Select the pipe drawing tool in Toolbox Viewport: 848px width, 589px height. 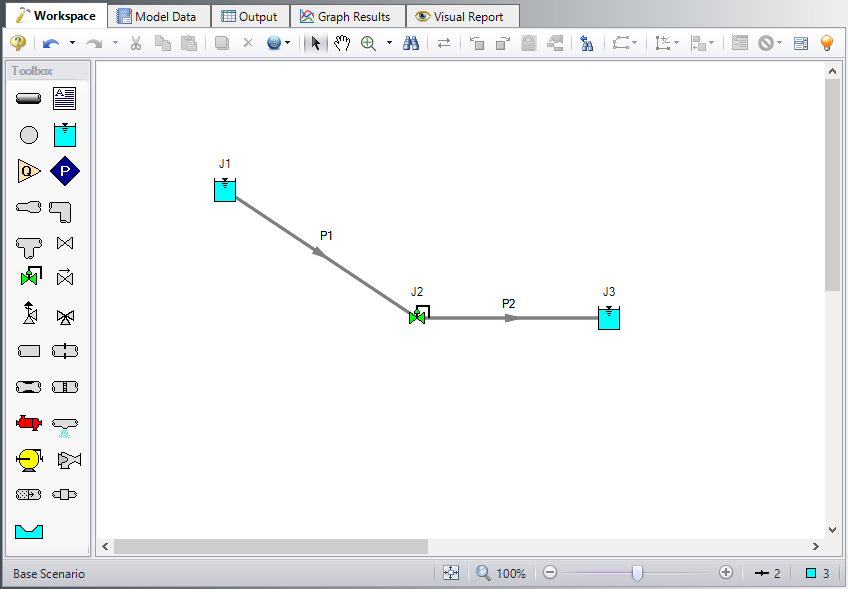coord(29,98)
